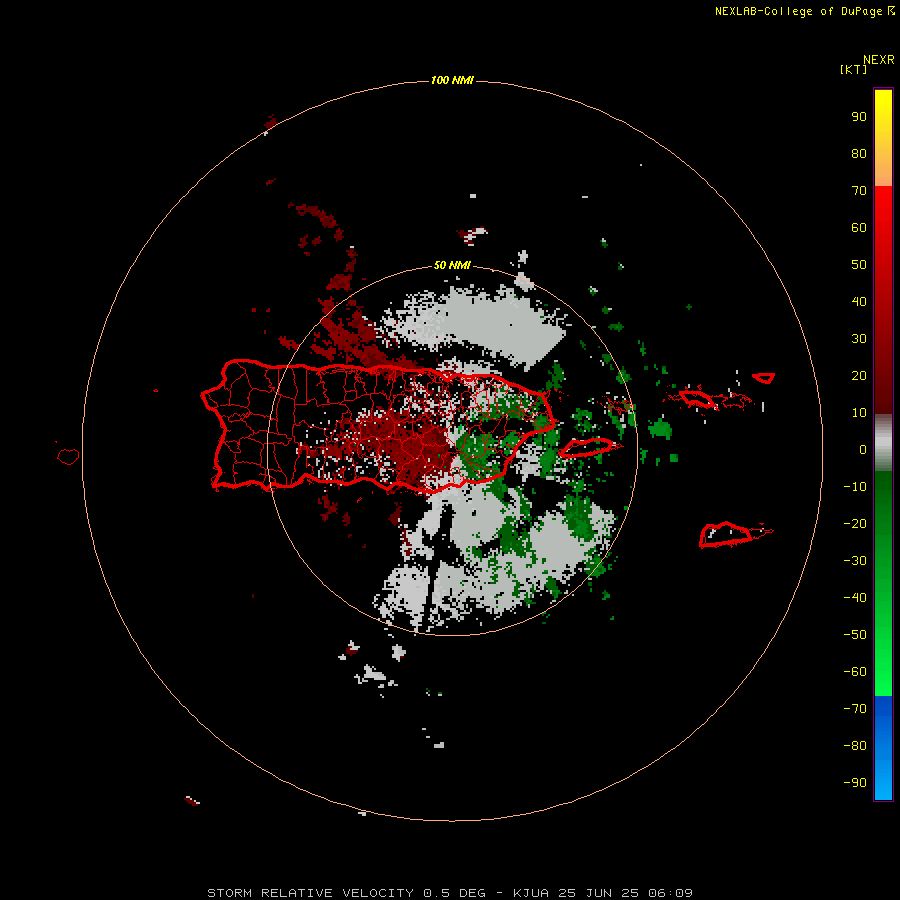Click the 10 value on the velocity legend

point(859,413)
